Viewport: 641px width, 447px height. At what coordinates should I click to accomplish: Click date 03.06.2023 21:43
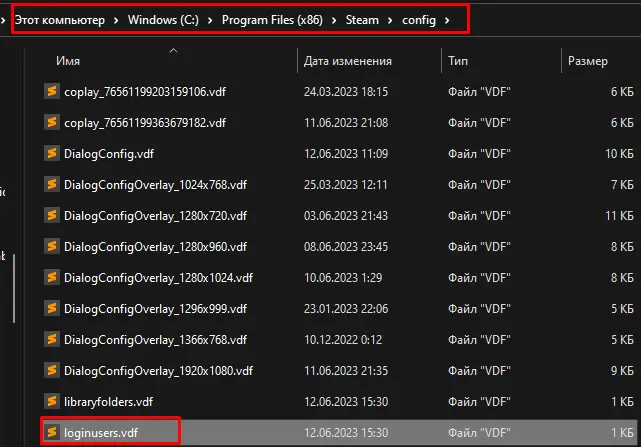346,216
